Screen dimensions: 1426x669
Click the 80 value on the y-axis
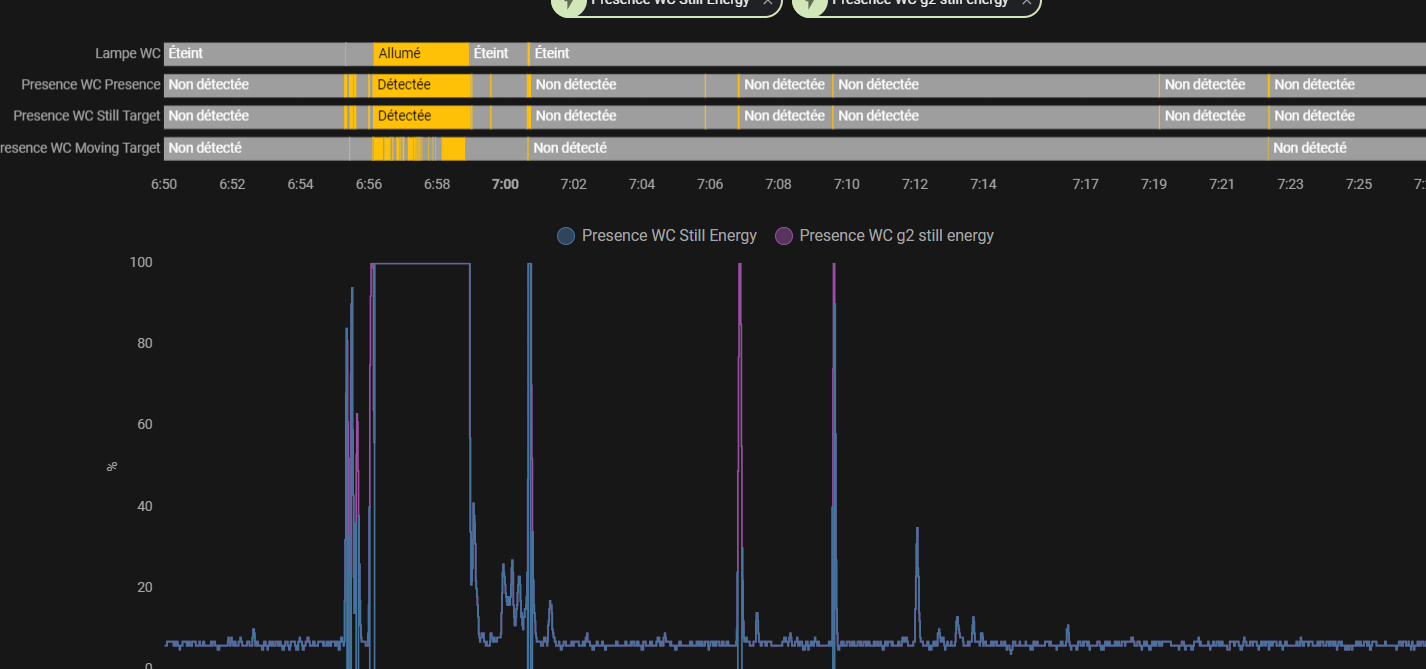(x=145, y=343)
